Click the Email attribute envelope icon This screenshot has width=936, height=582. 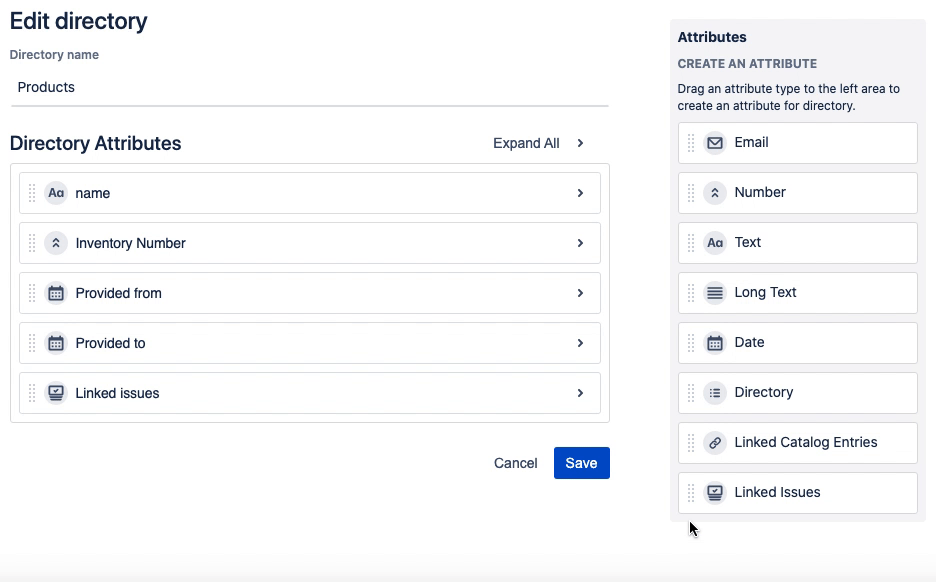click(714, 143)
